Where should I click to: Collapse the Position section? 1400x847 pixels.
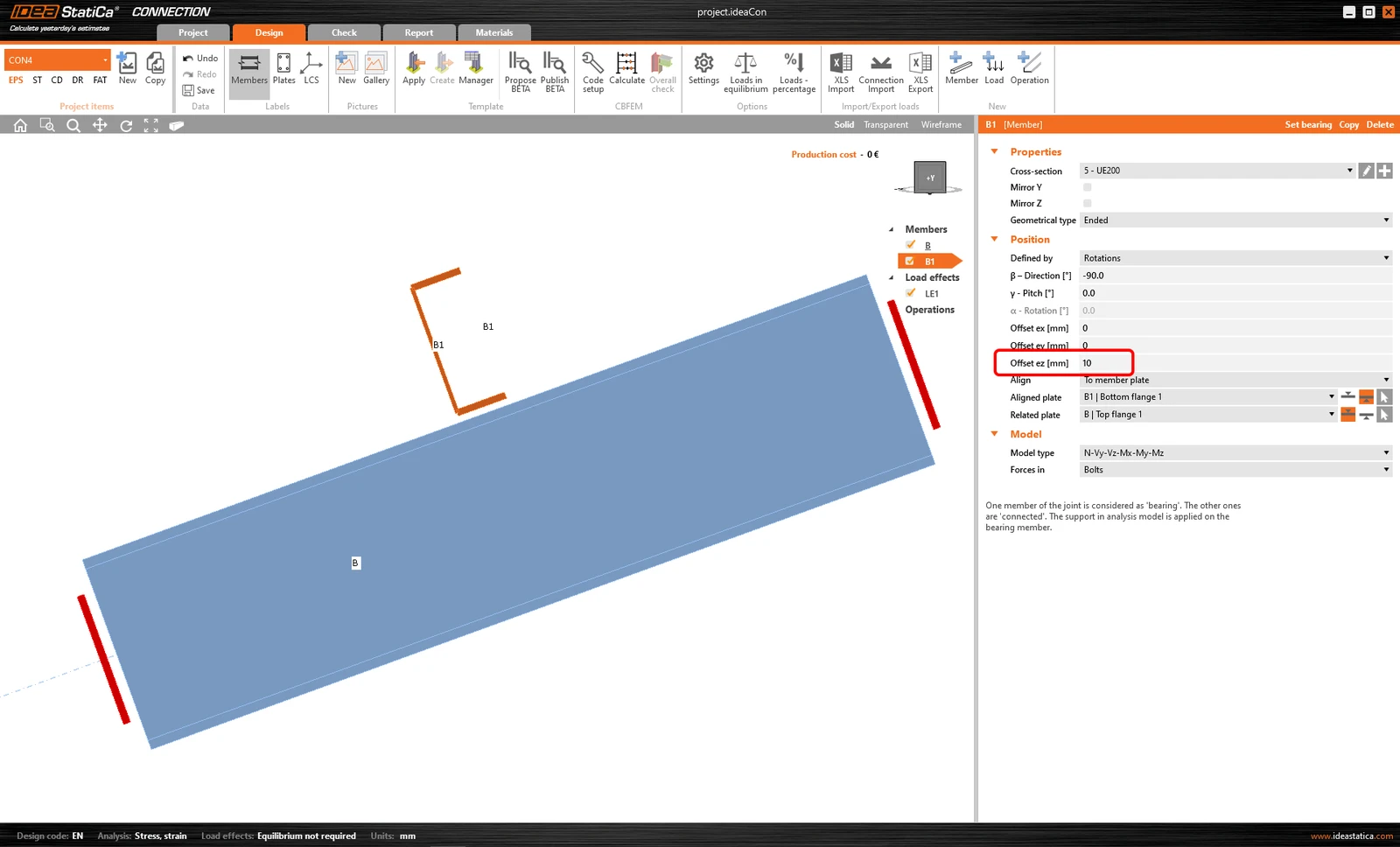[x=994, y=239]
